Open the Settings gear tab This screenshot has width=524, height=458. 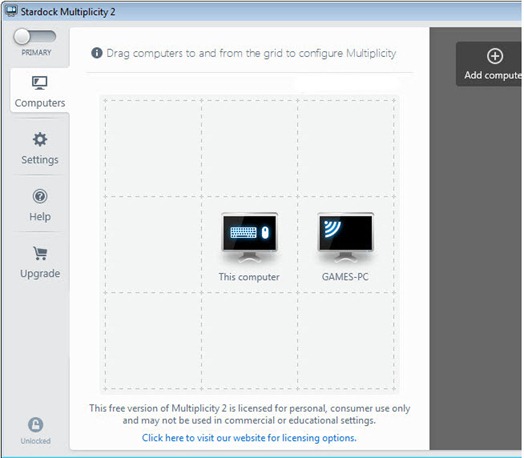(40, 148)
